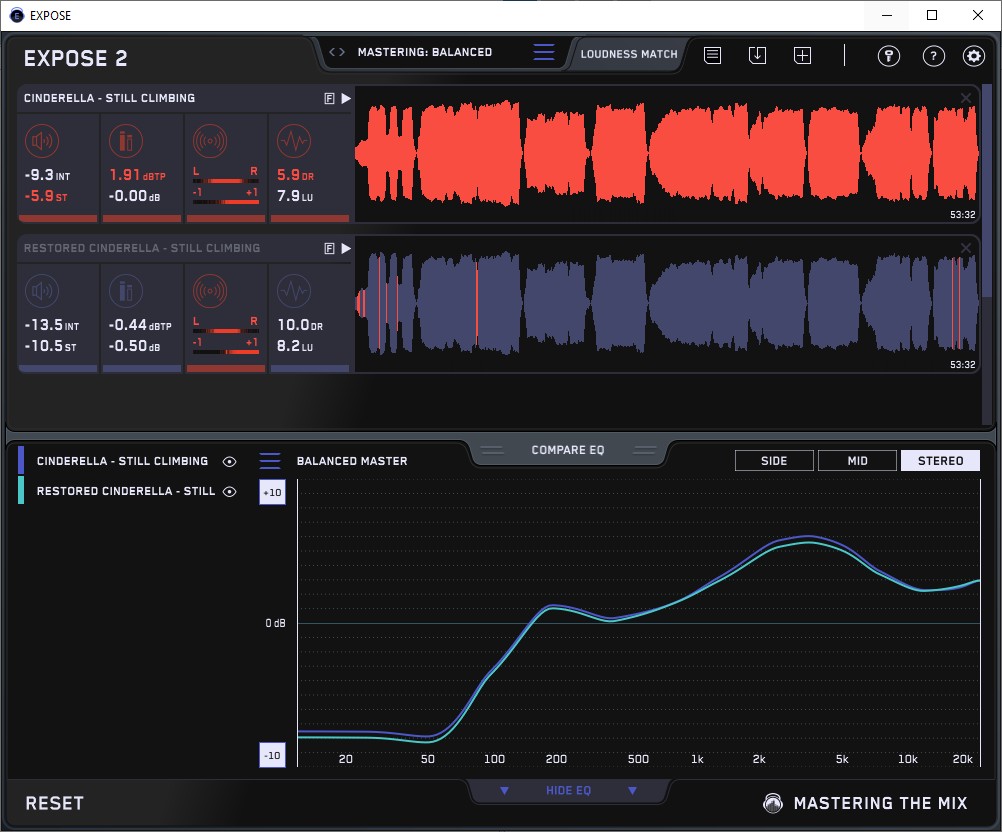Click the left grip lines beside Compare EQ
This screenshot has width=1002, height=832.
(x=492, y=450)
